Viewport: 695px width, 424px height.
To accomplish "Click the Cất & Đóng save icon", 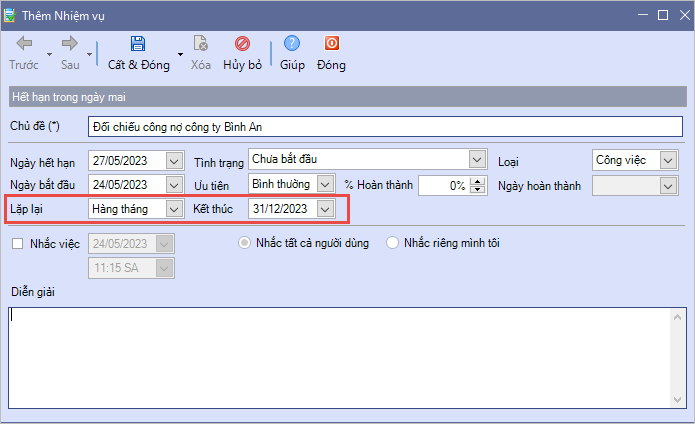I will coord(138,44).
